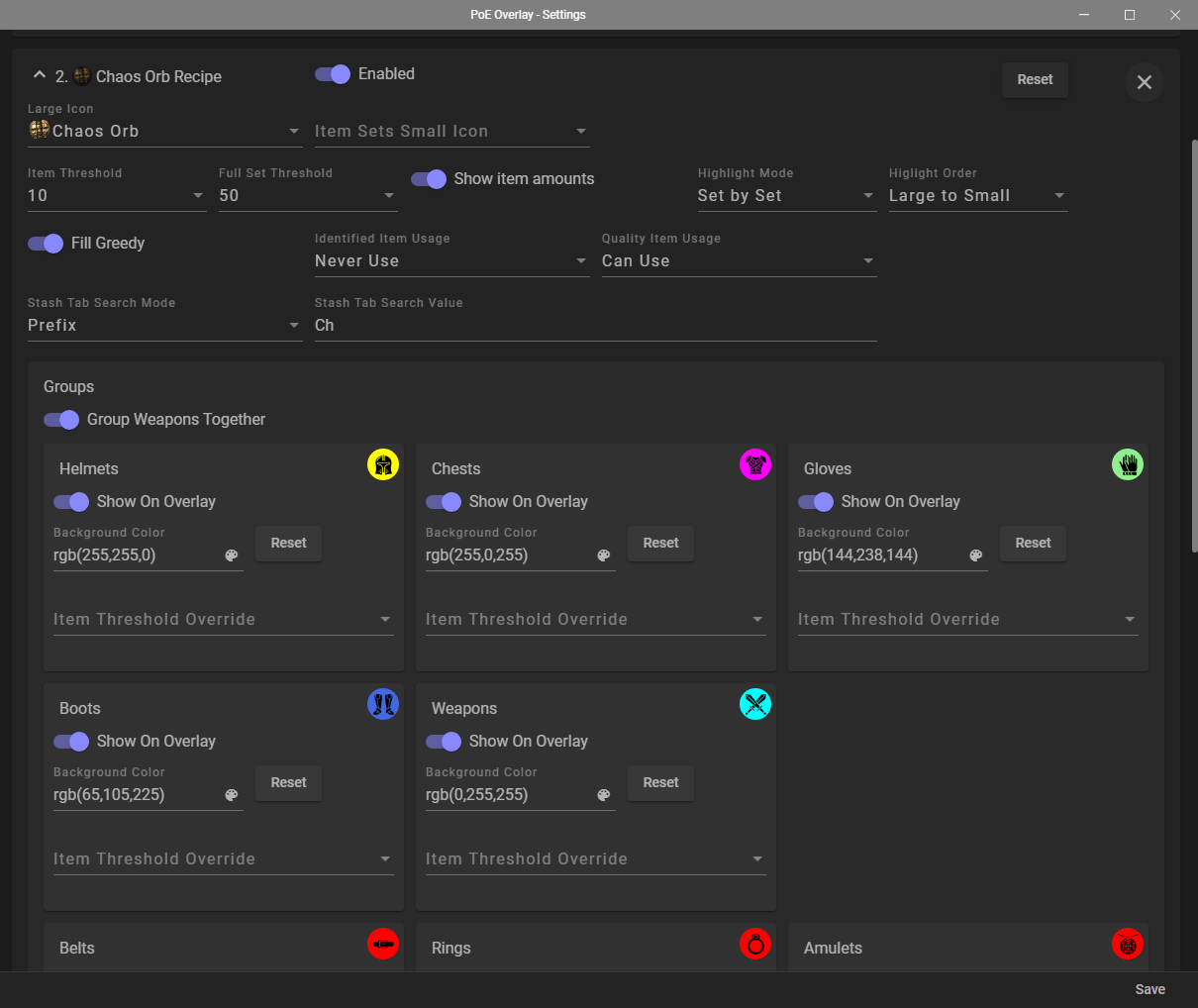Open Gloves Item Threshold Override dropdown
1198x1008 pixels.
pyautogui.click(x=968, y=619)
